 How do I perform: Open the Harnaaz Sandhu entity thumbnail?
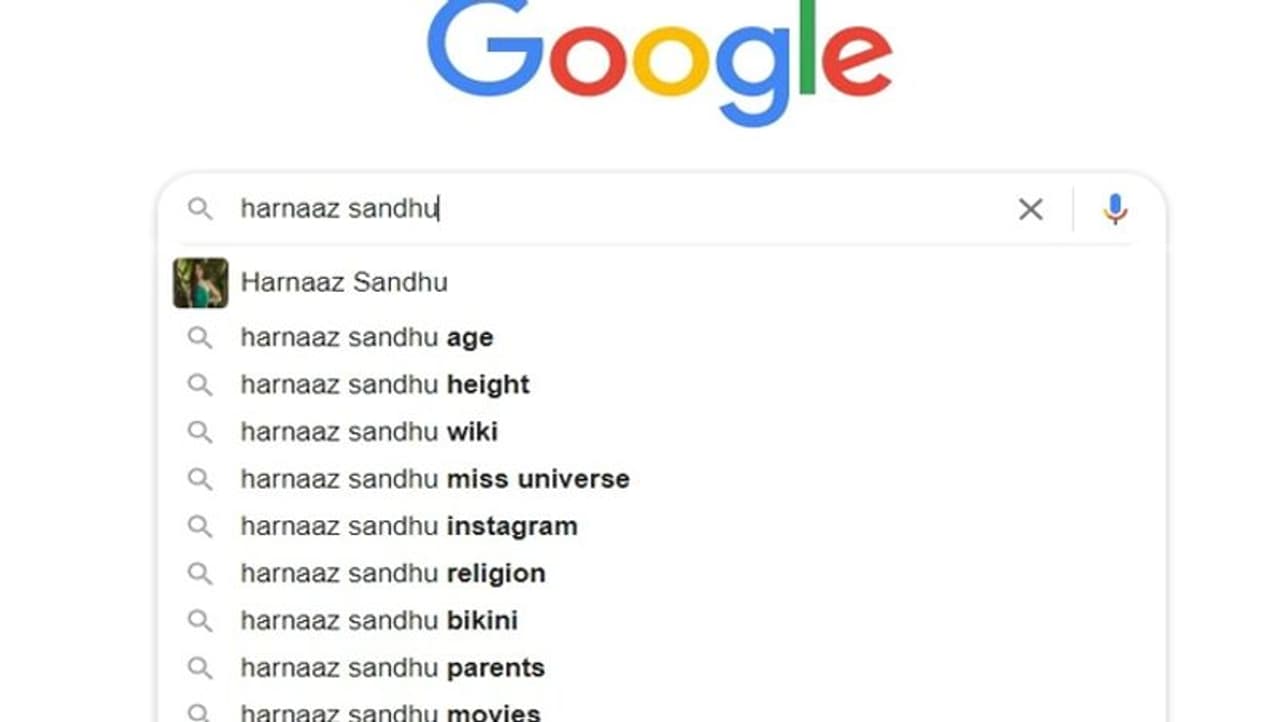(200, 283)
